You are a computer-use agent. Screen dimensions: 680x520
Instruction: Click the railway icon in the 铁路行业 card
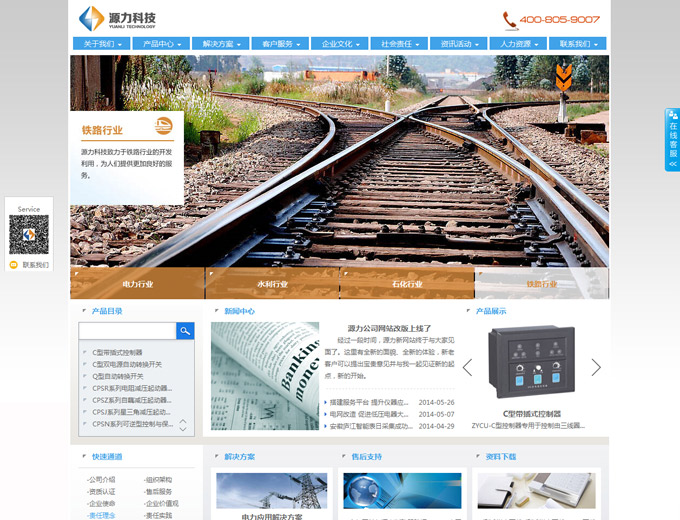point(164,126)
